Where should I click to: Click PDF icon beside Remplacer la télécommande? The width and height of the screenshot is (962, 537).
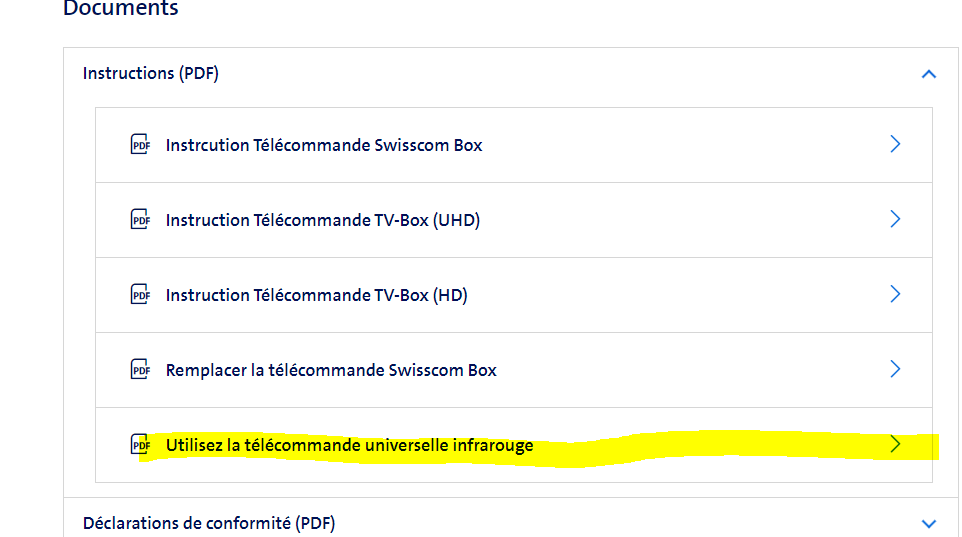pos(141,370)
